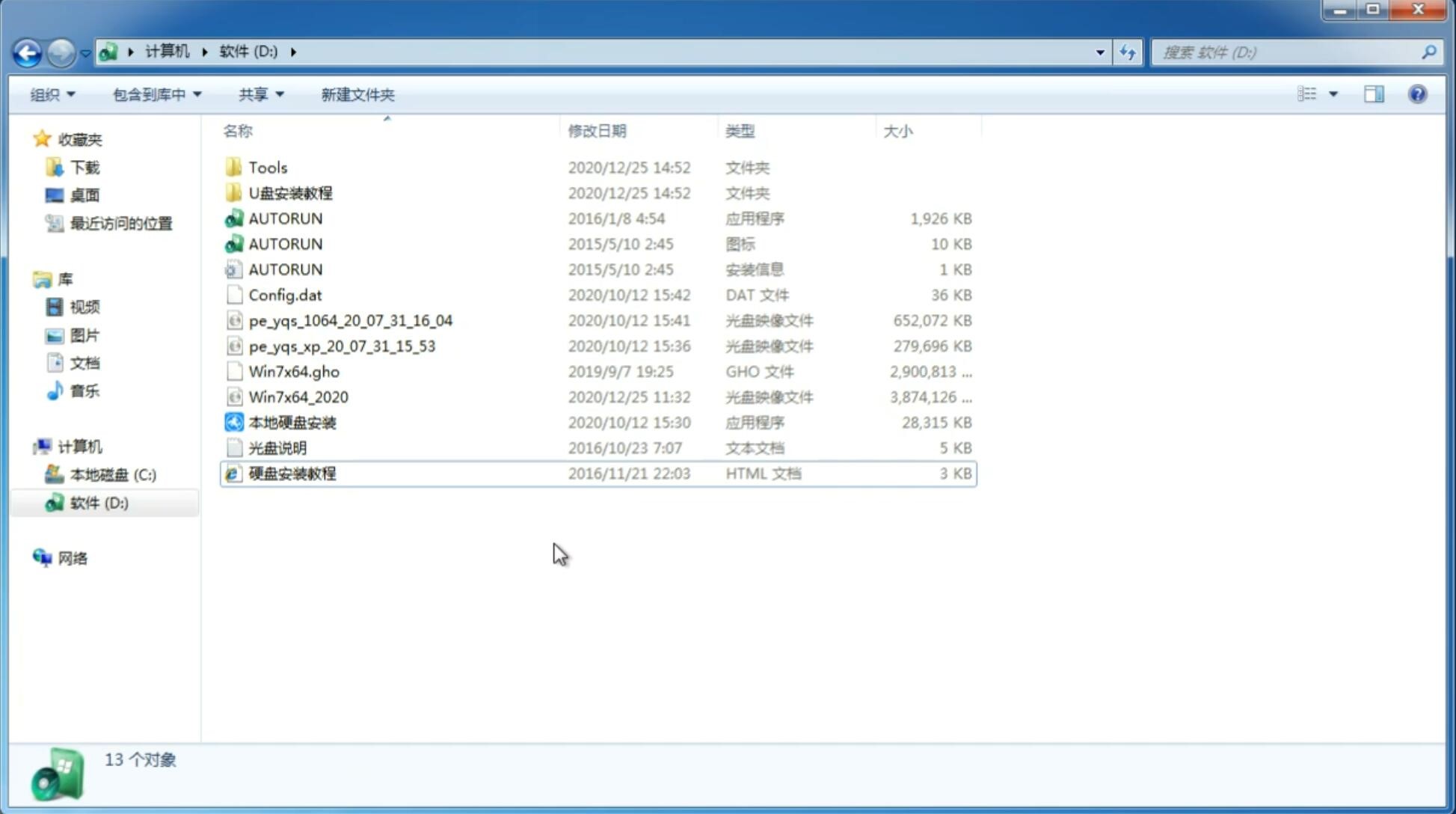Open 硬盘安装教程 HTML document
The width and height of the screenshot is (1456, 814).
pos(292,473)
